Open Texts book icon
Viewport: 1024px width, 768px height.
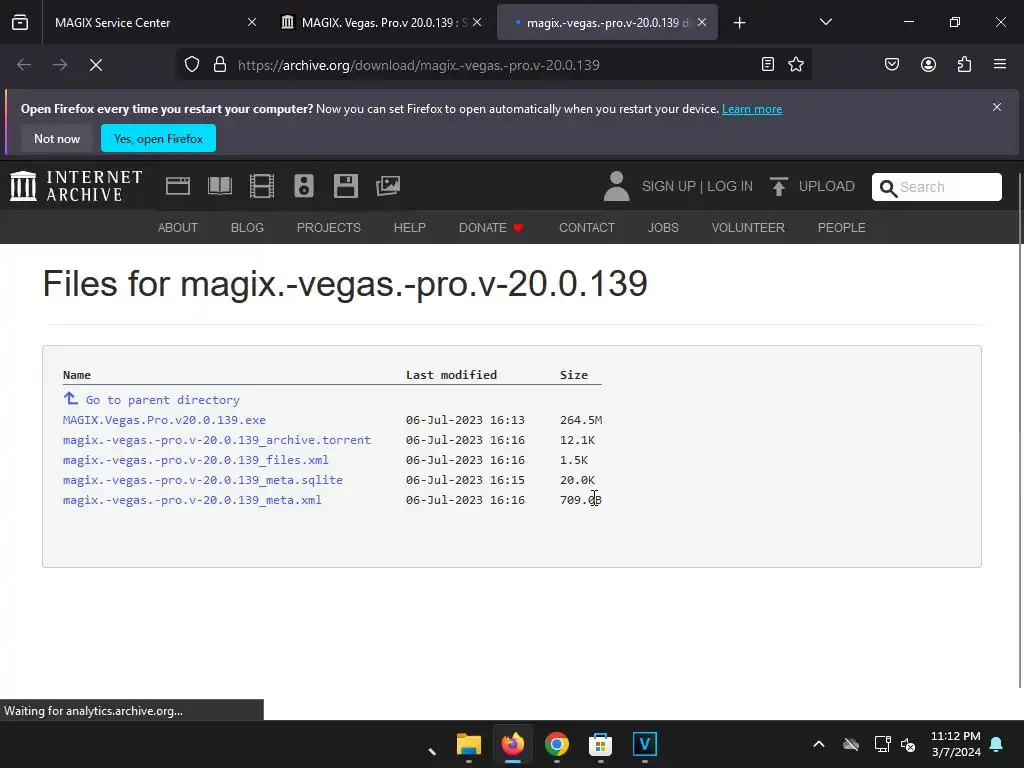pyautogui.click(x=219, y=186)
